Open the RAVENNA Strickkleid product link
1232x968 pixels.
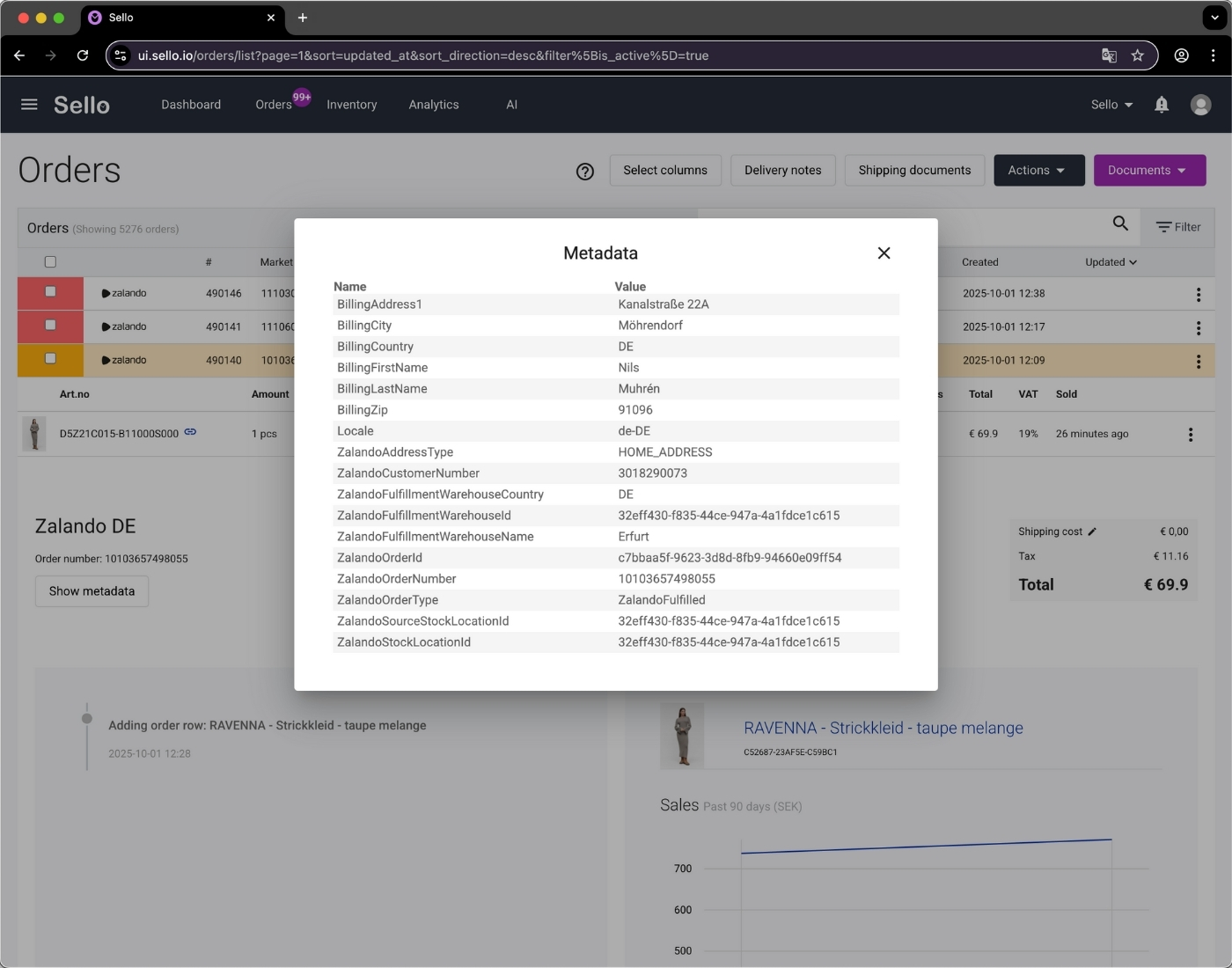884,728
